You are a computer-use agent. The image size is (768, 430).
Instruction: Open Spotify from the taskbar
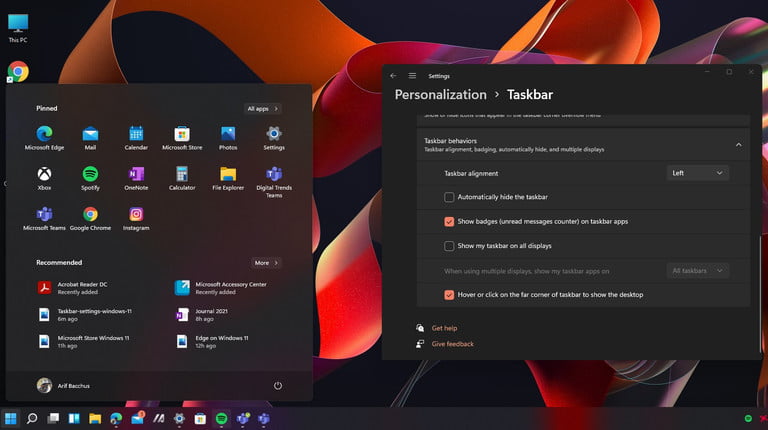click(221, 418)
